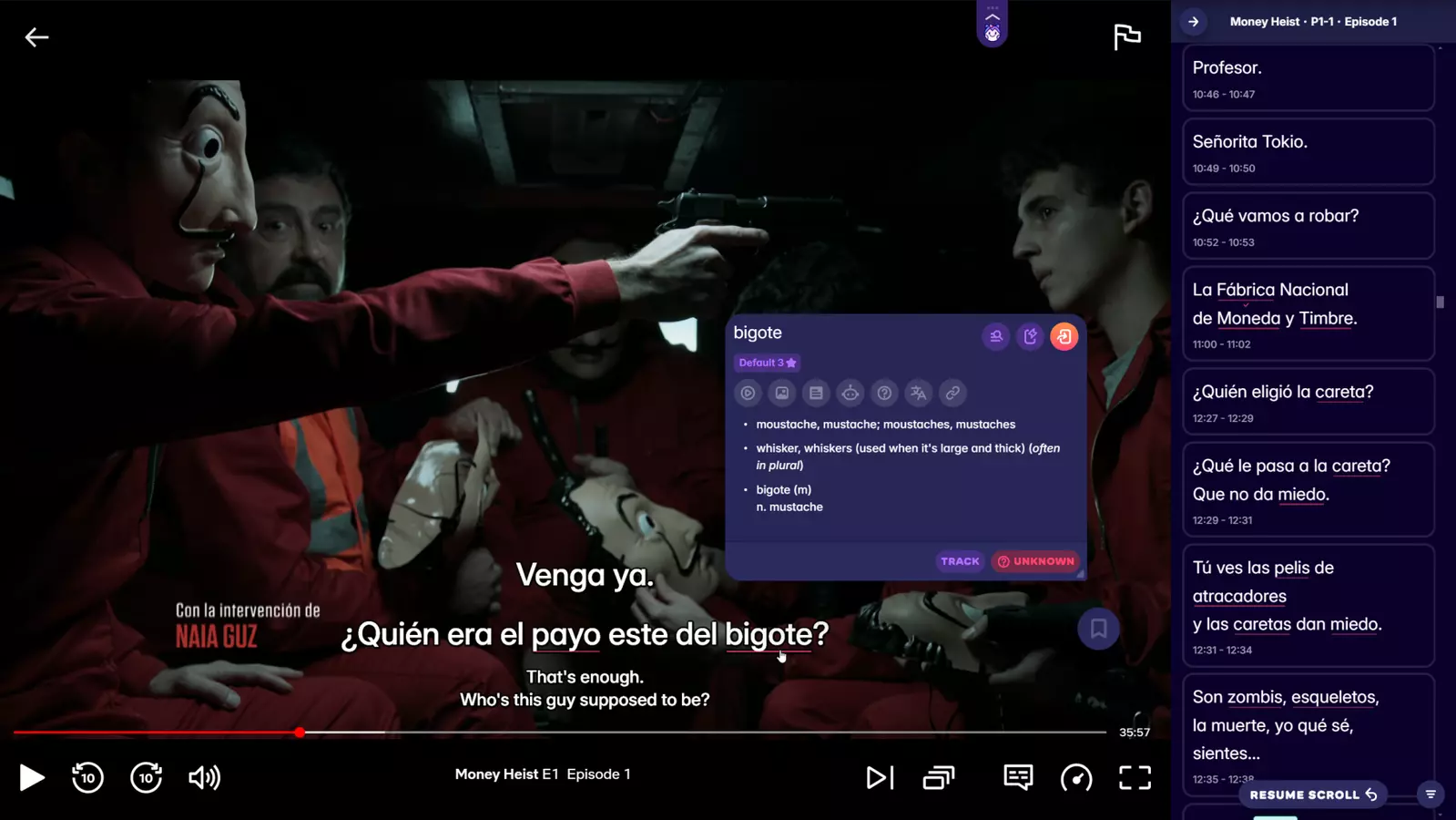The height and width of the screenshot is (820, 1456).
Task: Click the question mark help icon in popup
Action: click(884, 393)
